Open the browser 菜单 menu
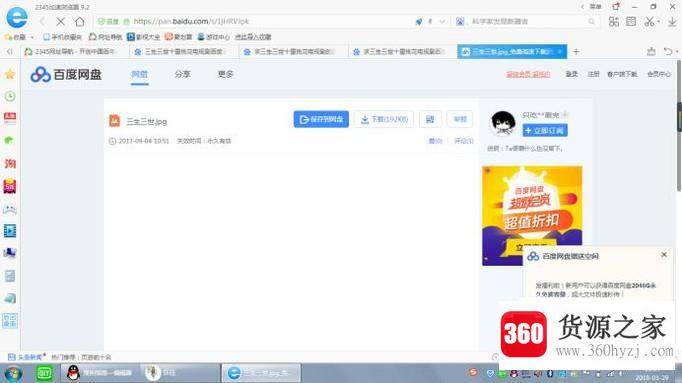 tap(595, 7)
